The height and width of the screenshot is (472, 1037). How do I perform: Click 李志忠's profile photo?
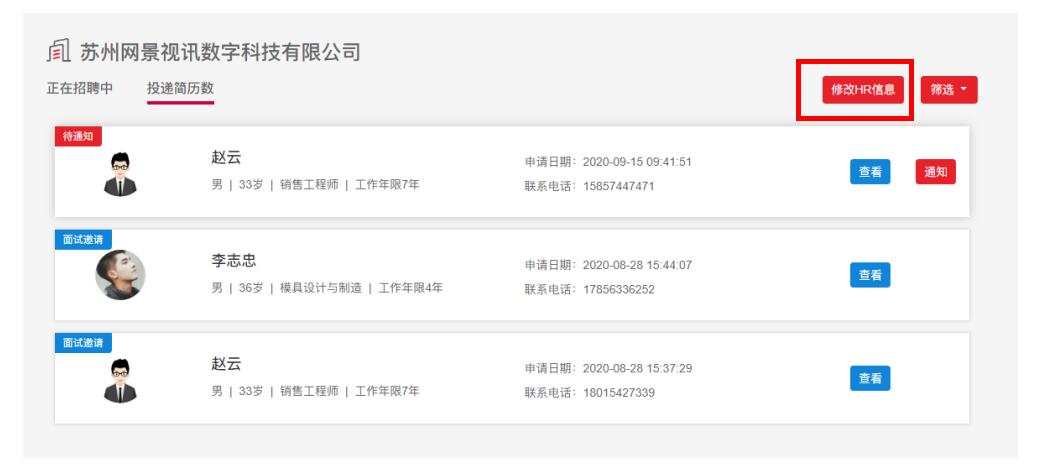pos(120,275)
